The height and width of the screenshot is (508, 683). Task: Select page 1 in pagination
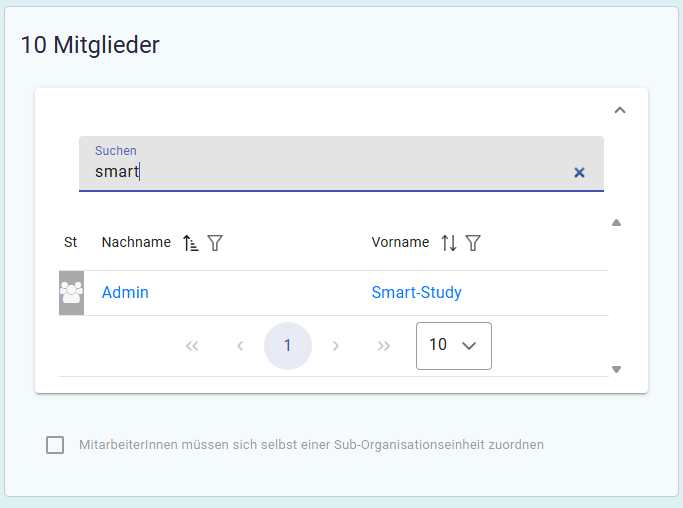[x=288, y=346]
